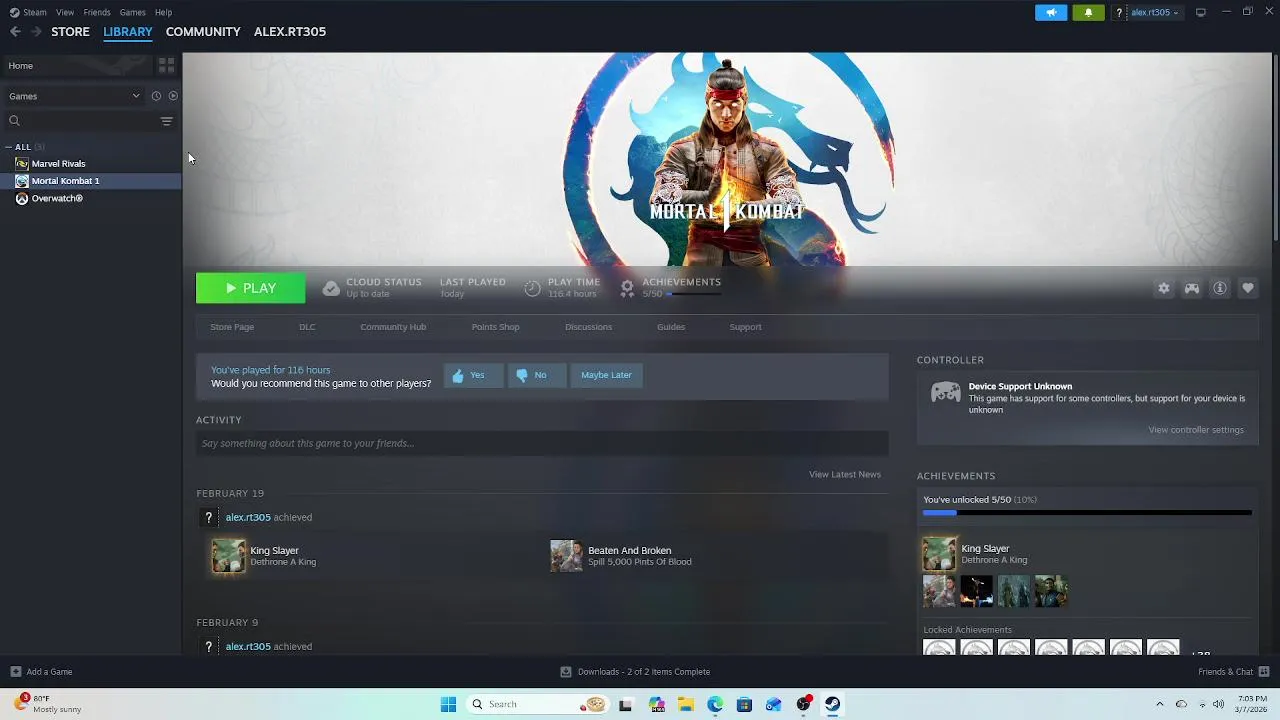Open the View menu
Image resolution: width=1280 pixels, height=720 pixels.
65,12
